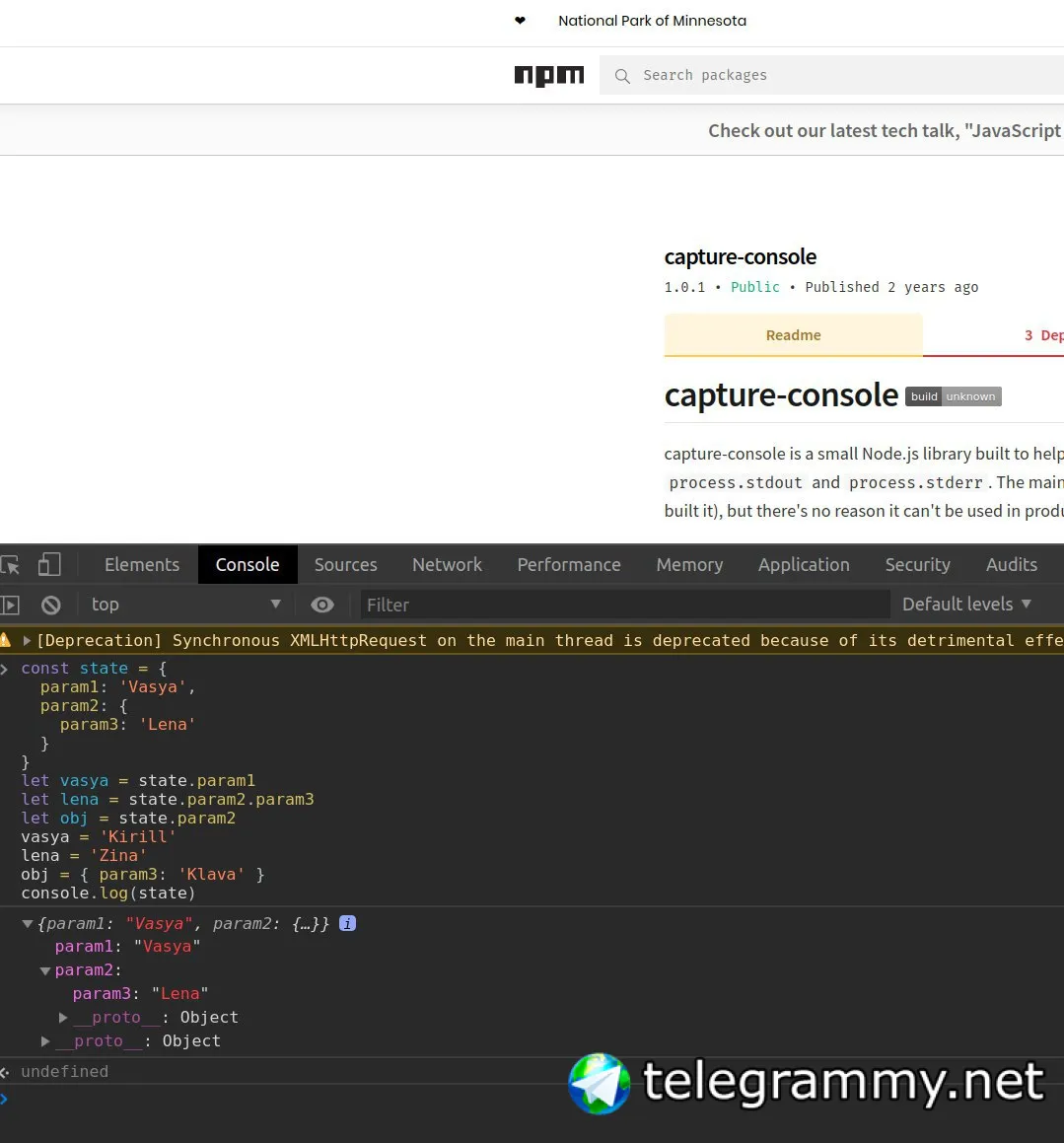Click the console.log(state) line

point(107,893)
